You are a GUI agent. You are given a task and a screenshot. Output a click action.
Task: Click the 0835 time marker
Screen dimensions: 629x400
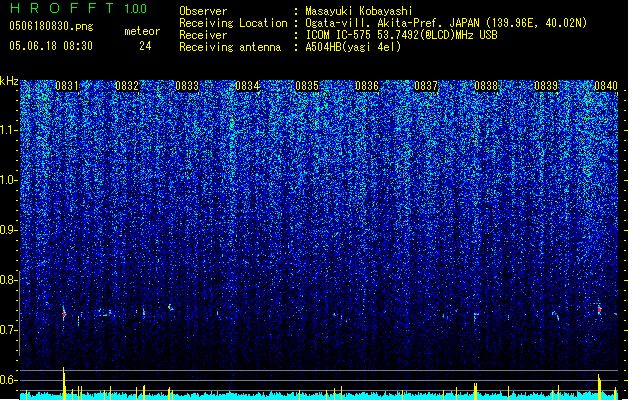(307, 86)
